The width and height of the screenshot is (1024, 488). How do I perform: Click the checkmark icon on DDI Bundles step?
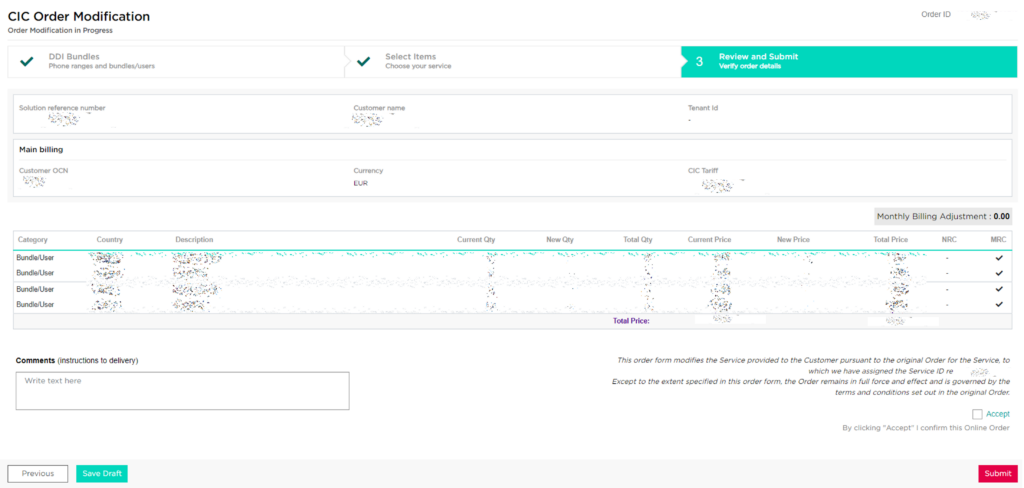27,61
